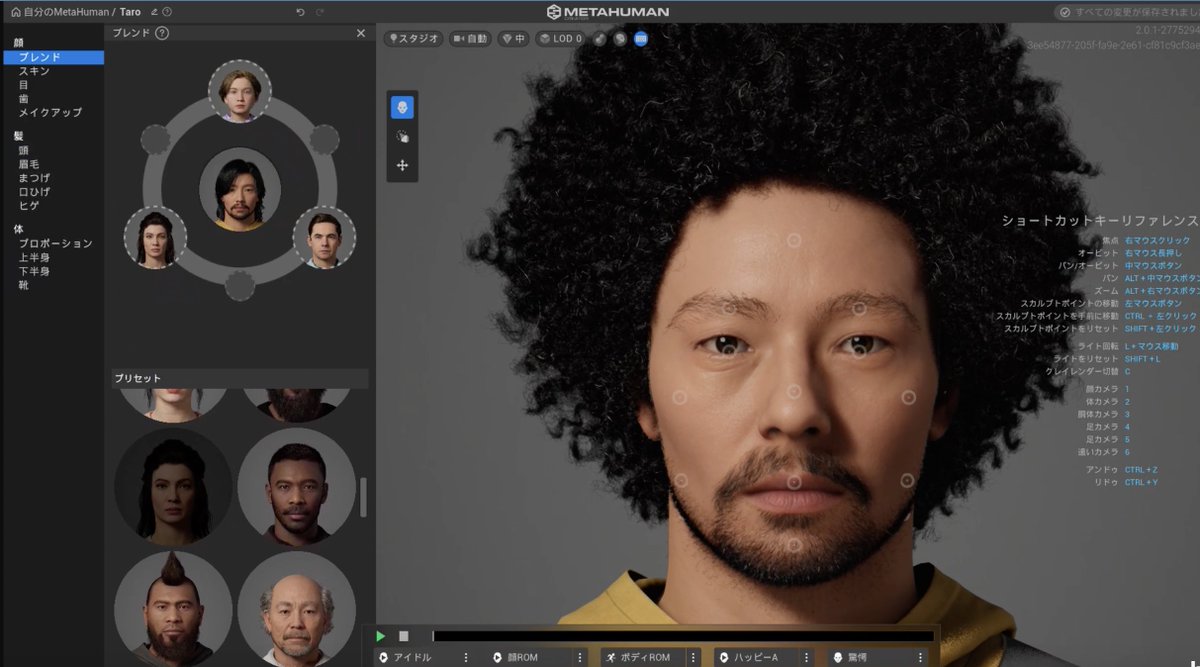1200x667 pixels.
Task: Select the sculpt tool in viewport
Action: pos(402,107)
